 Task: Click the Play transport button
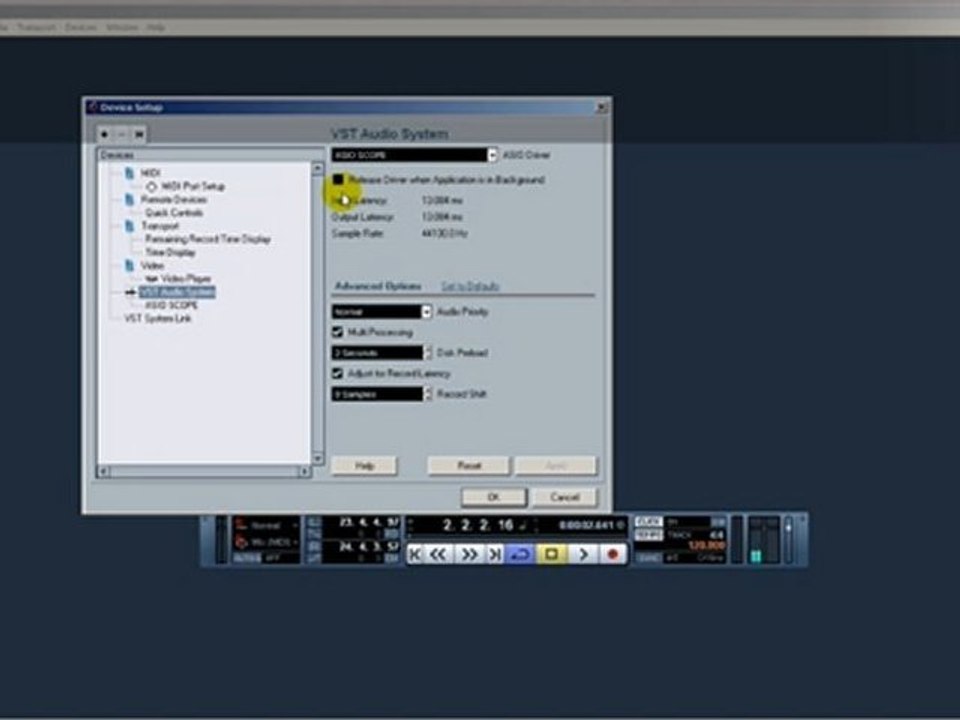click(583, 554)
